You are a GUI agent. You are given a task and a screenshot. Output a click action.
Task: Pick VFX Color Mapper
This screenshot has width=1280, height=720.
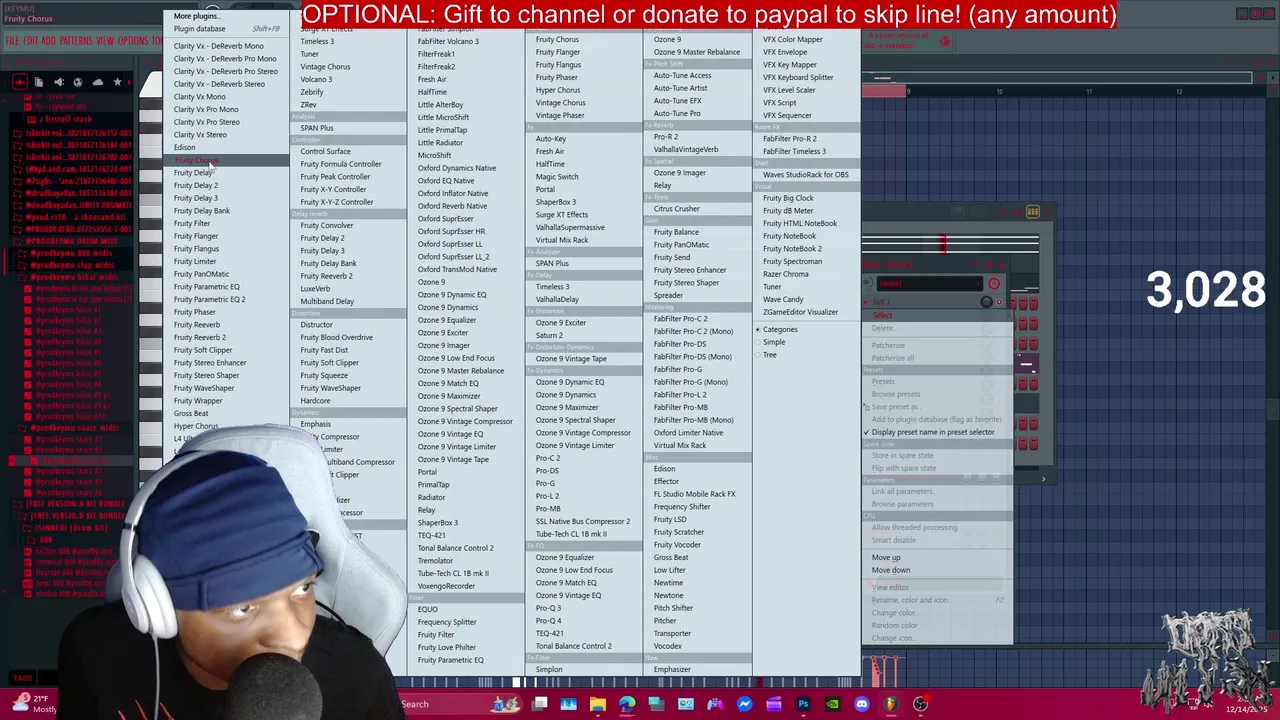click(x=793, y=40)
